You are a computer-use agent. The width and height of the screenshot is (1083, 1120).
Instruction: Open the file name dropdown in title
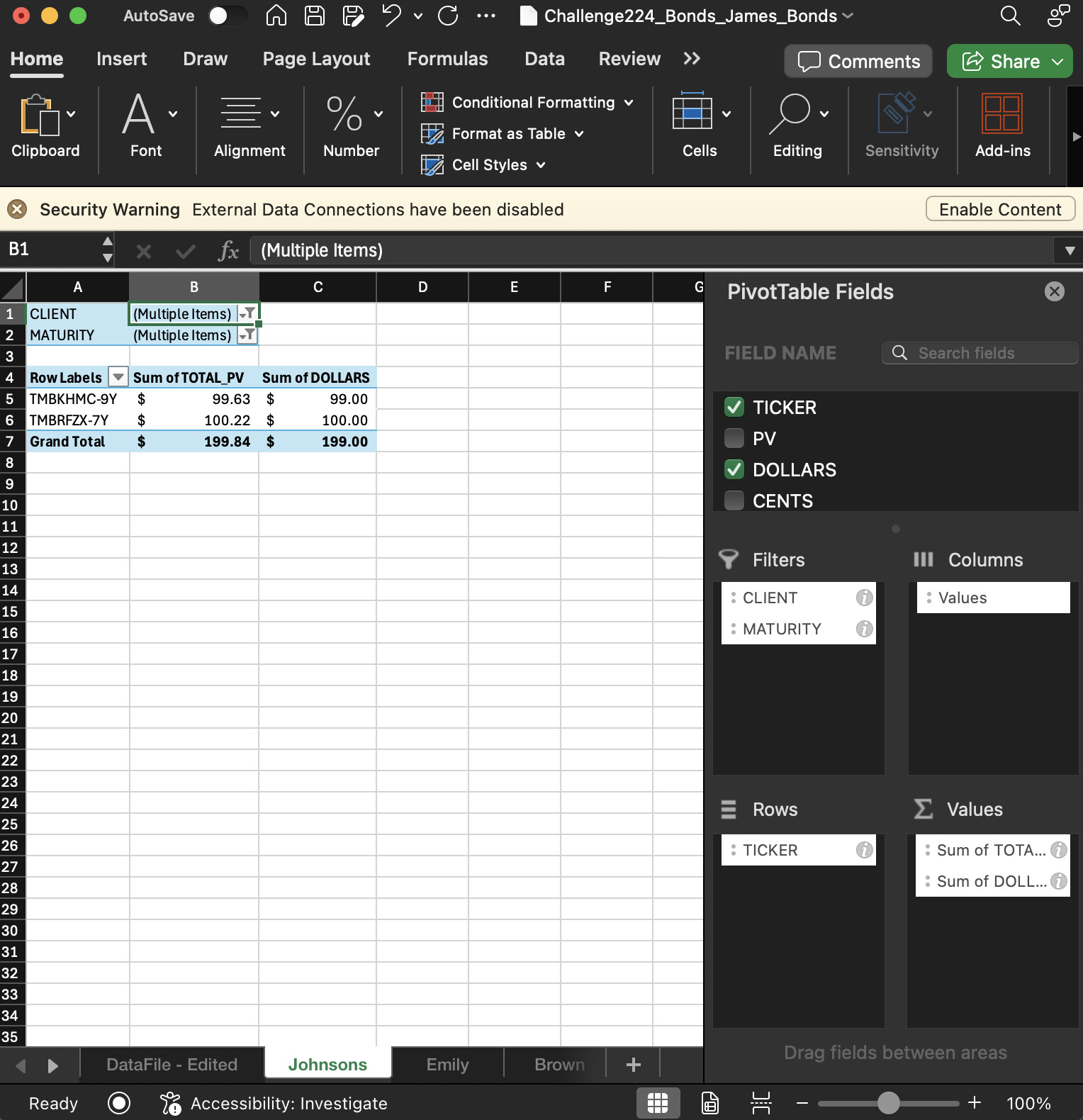coord(848,16)
